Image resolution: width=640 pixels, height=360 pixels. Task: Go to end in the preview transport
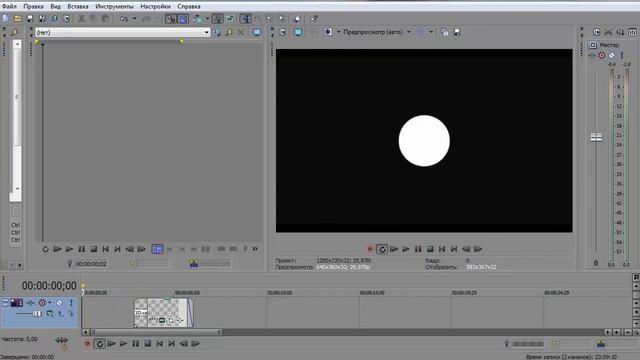click(x=454, y=249)
